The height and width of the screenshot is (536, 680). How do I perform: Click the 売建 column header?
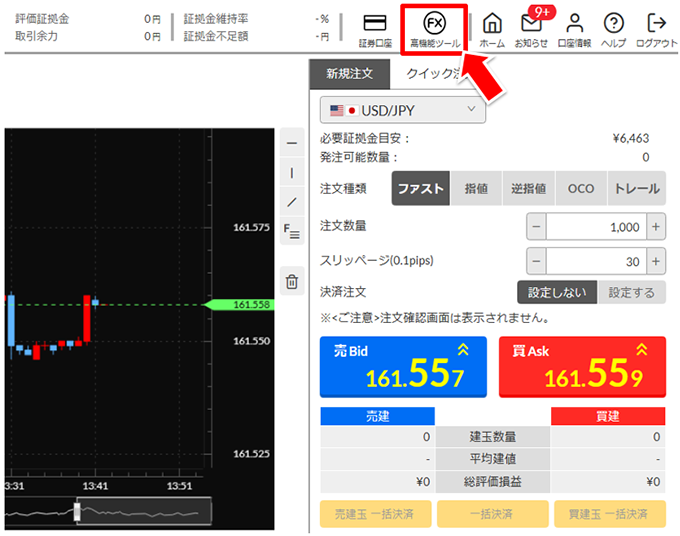(377, 416)
